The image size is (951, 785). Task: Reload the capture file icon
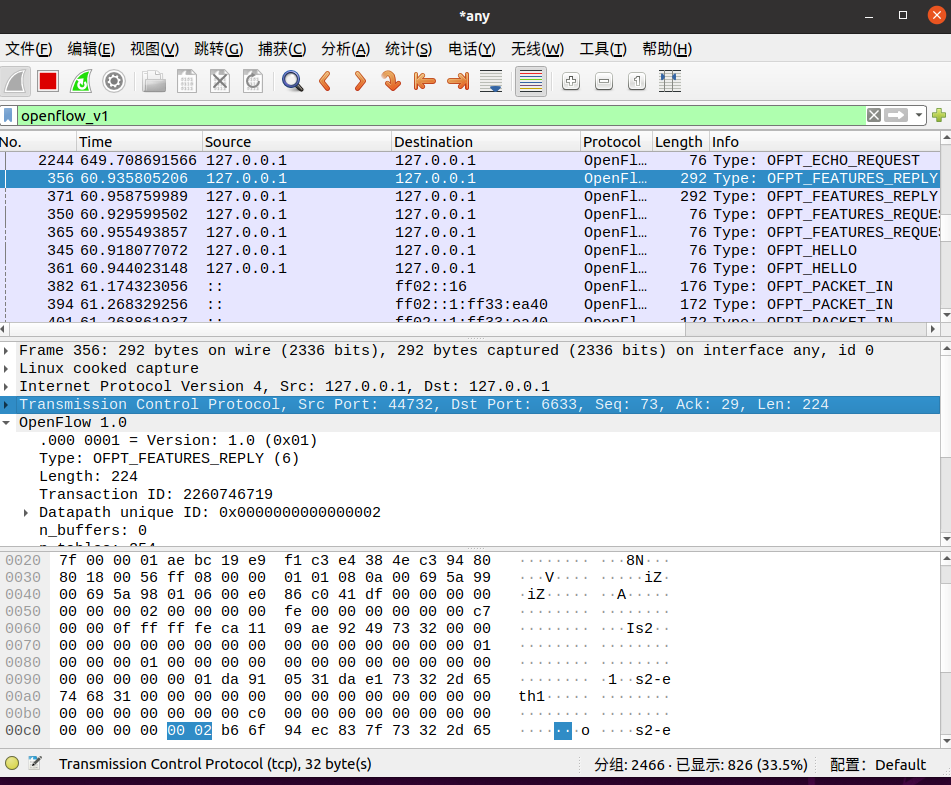(x=252, y=81)
